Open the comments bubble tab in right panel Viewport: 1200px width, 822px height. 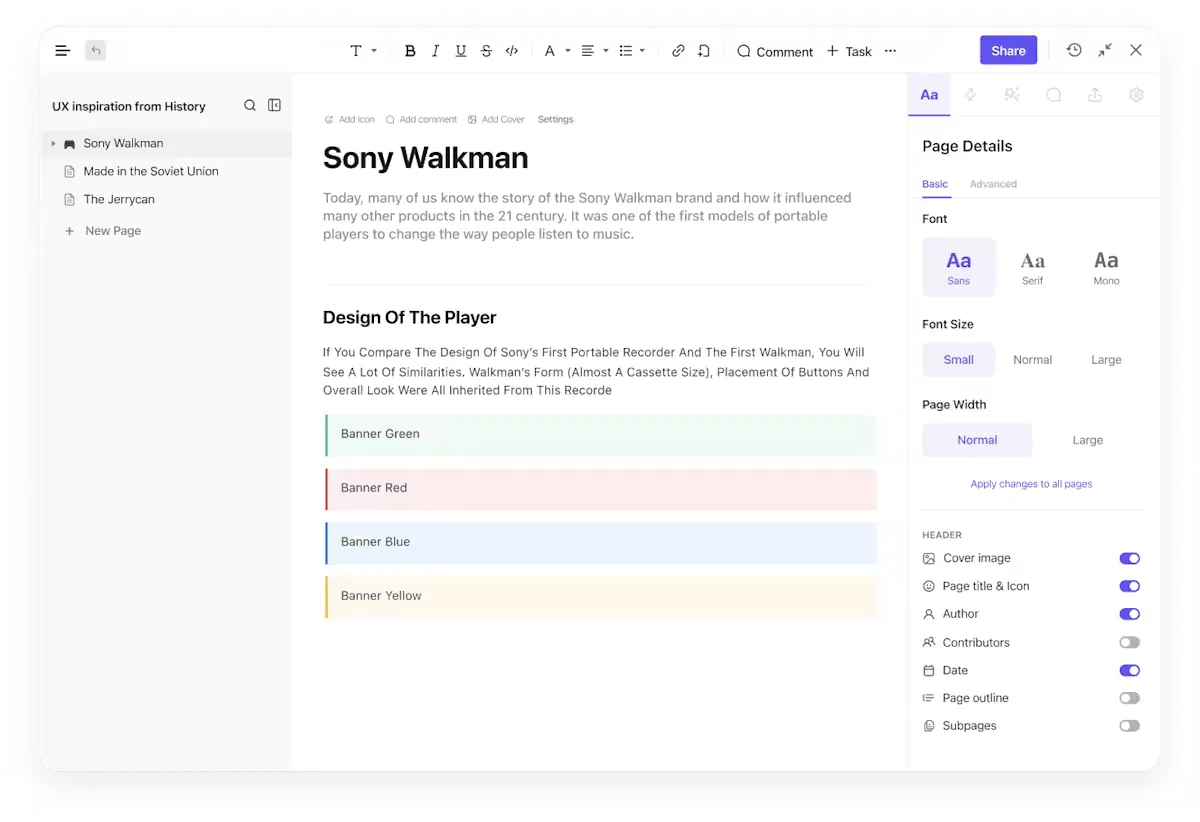(1054, 95)
